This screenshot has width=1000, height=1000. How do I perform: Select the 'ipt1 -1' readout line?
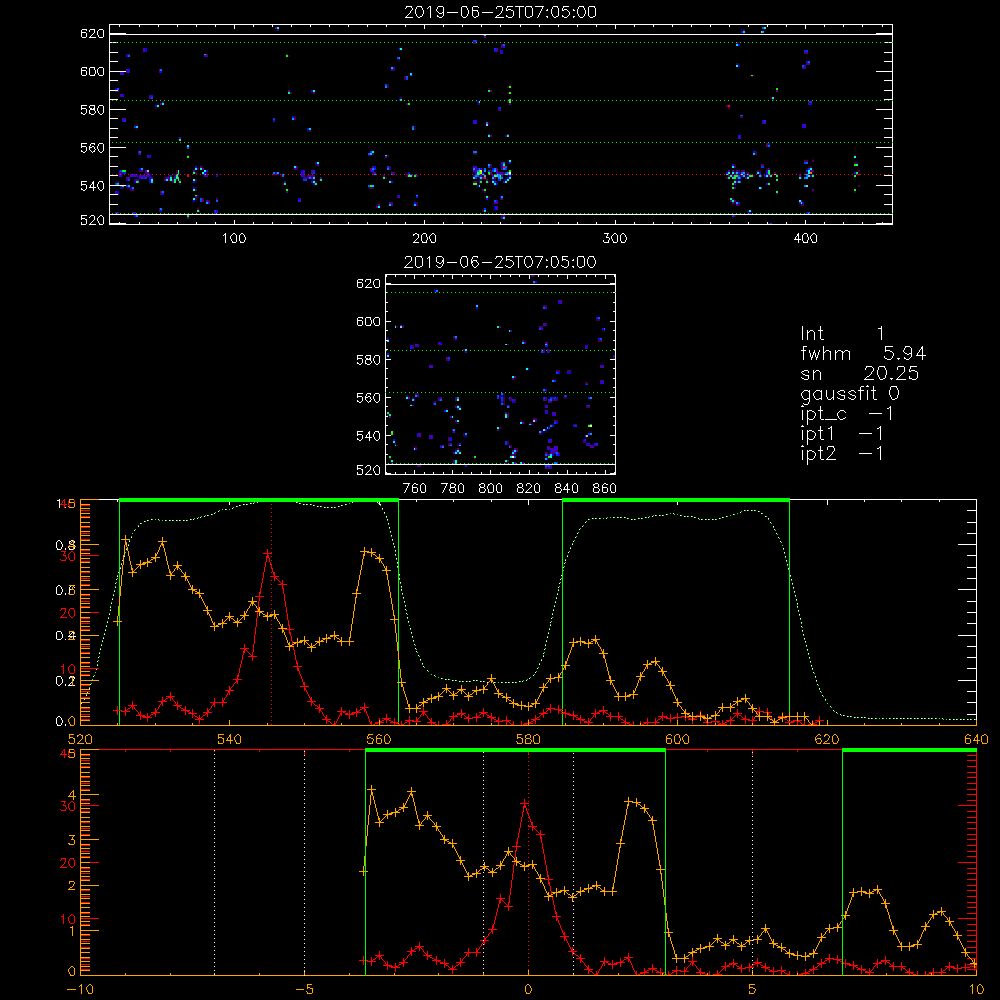pos(842,434)
